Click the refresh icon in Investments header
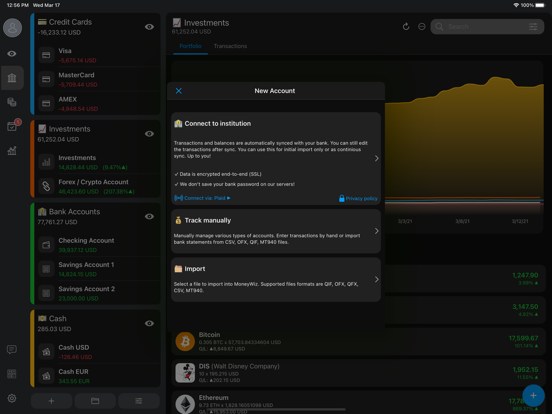Screen dimensions: 552x414 [x=406, y=27]
